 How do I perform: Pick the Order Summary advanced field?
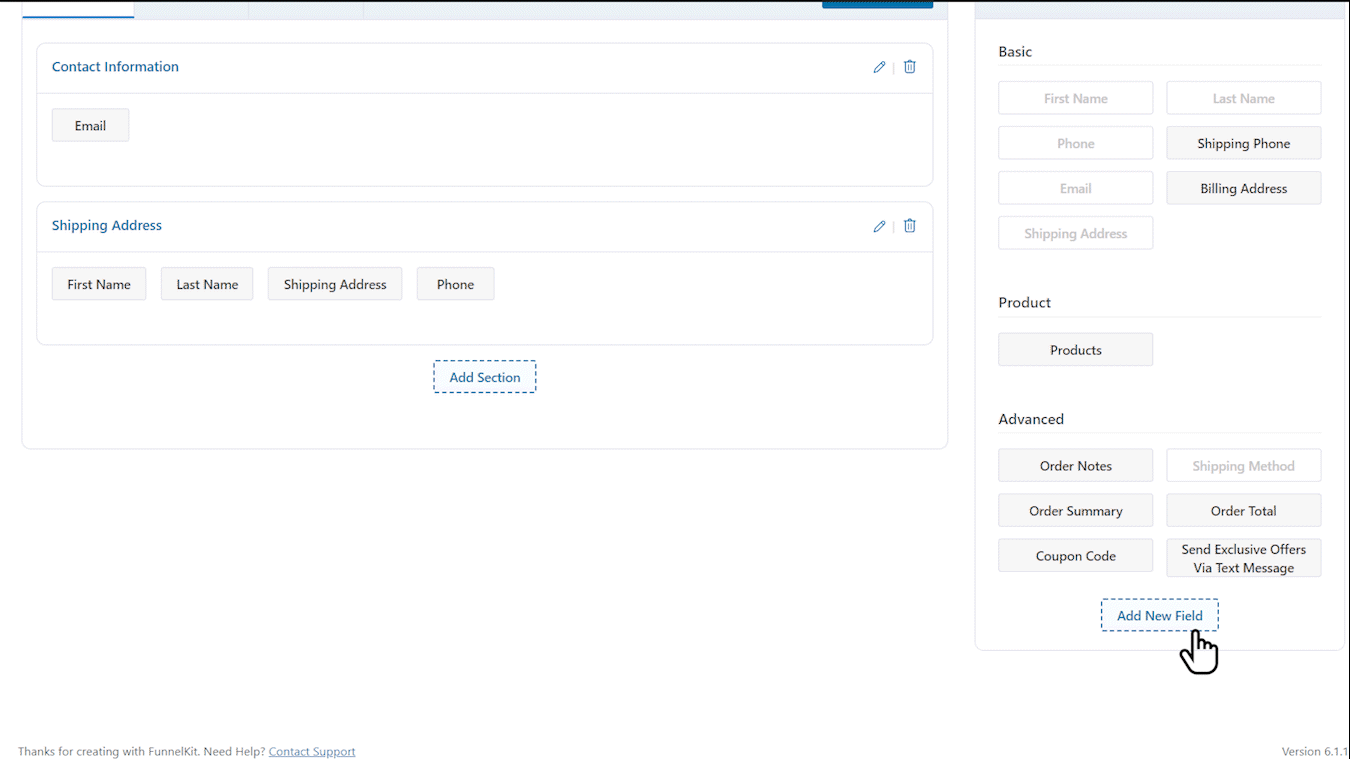(x=1076, y=511)
